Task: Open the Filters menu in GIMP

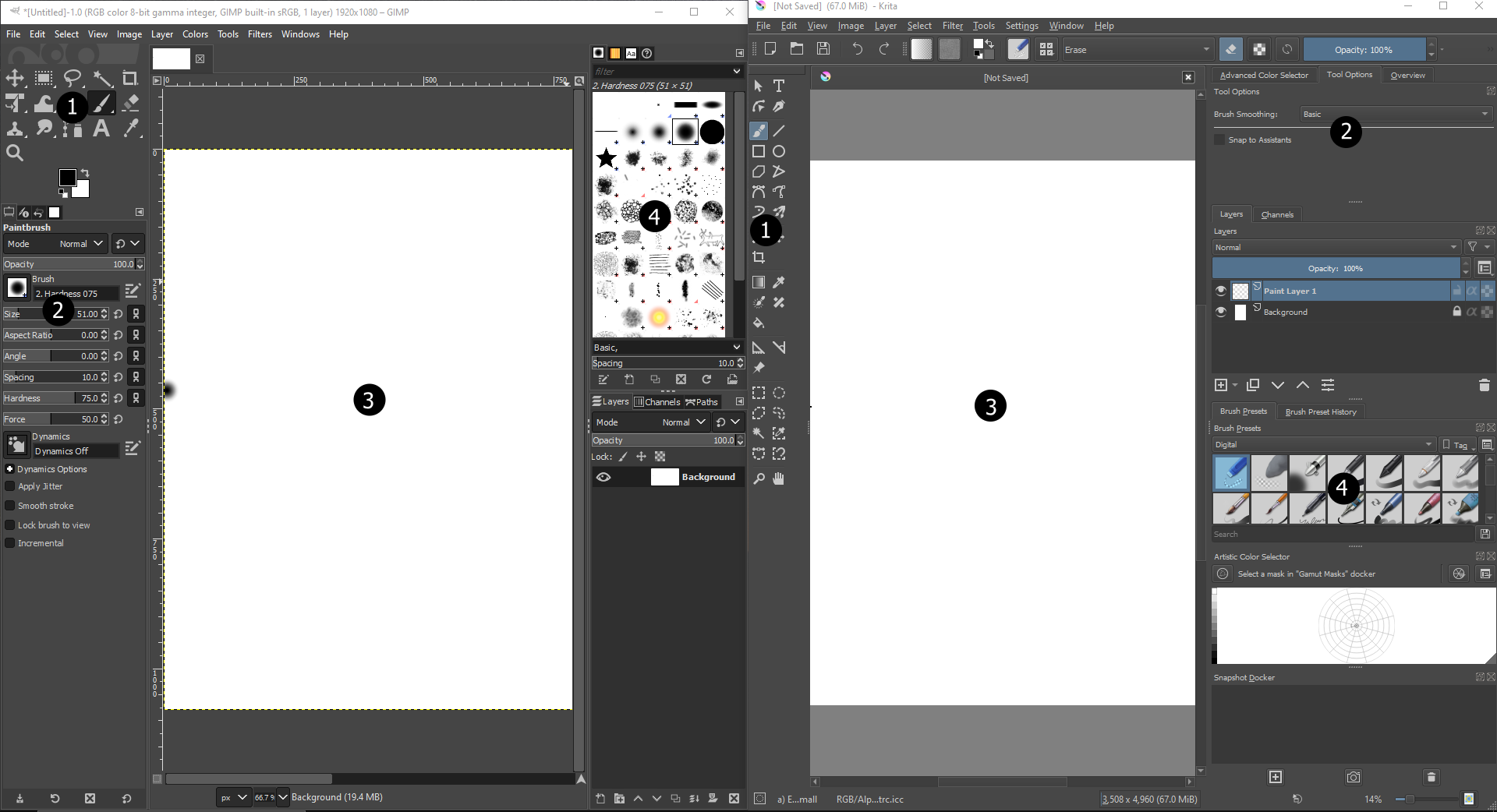Action: click(x=260, y=34)
